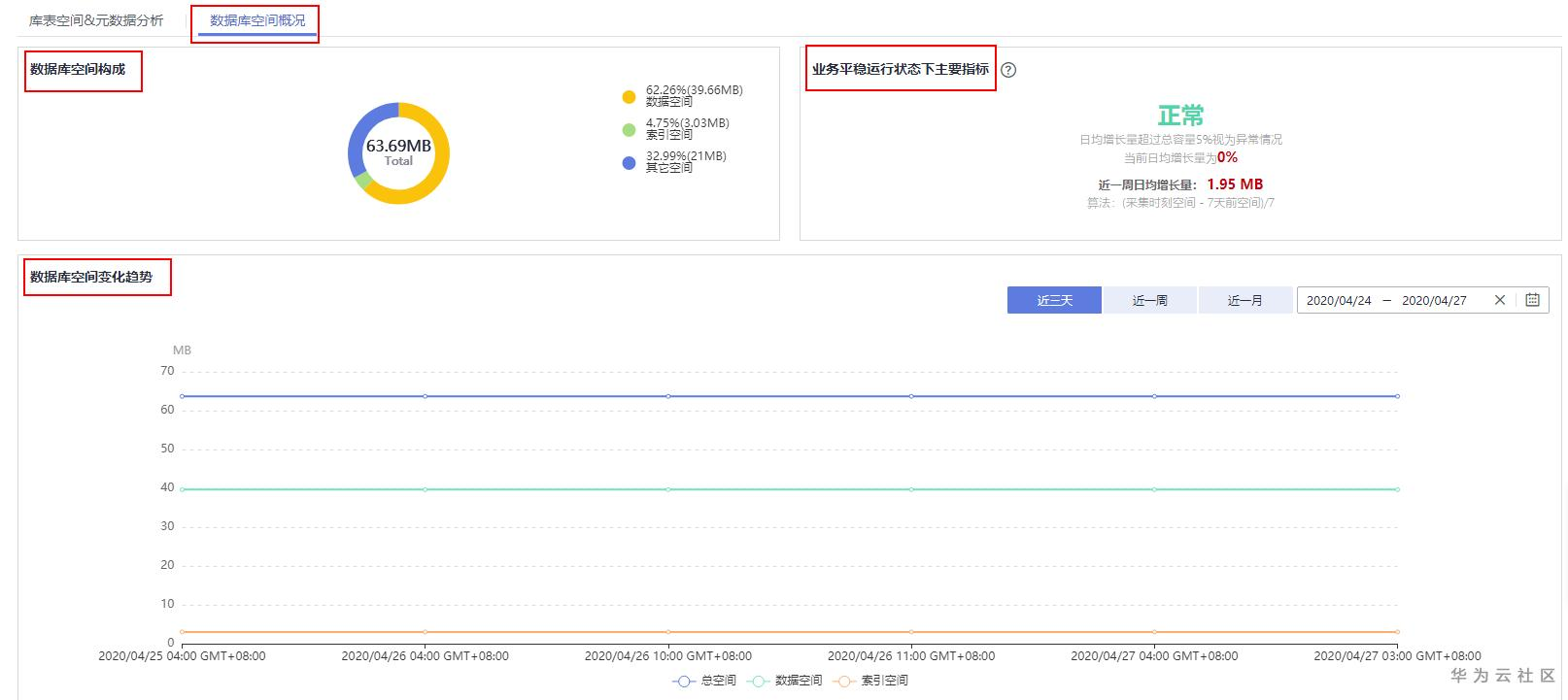
Task: Switch to 库表空间&元数据分析 tab
Action: [x=96, y=20]
